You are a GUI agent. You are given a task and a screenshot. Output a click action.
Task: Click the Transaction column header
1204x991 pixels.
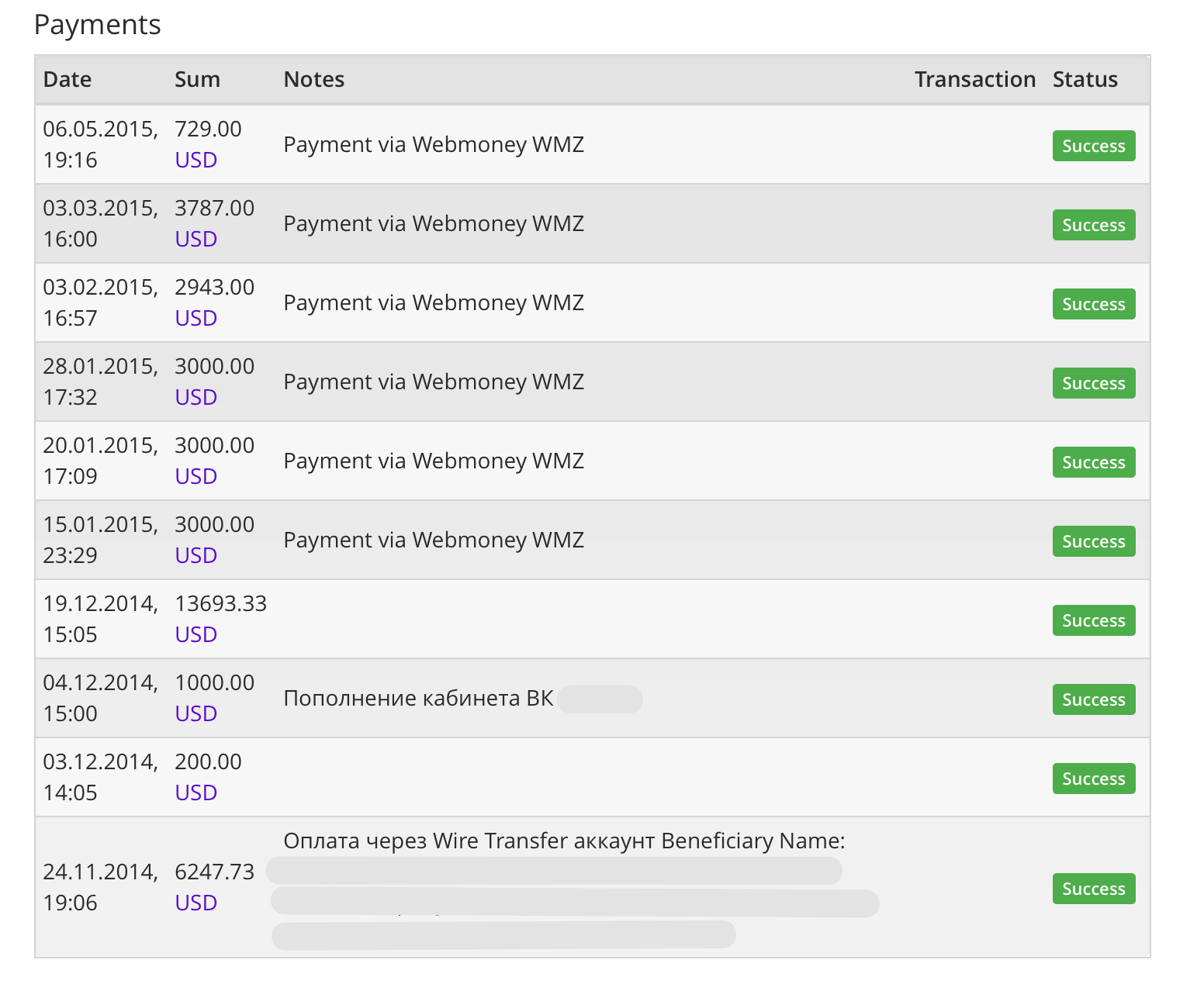click(974, 79)
